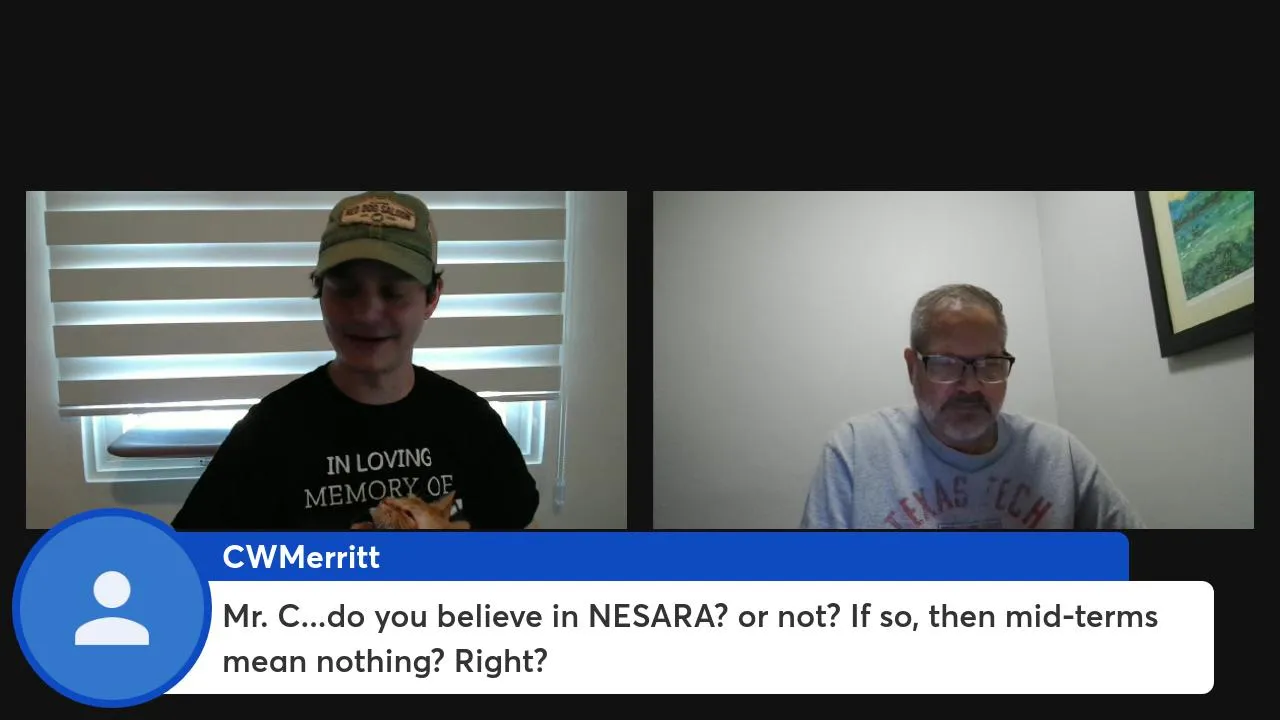Click the "IN LOVING MEMORY OF" shirt text

click(379, 475)
